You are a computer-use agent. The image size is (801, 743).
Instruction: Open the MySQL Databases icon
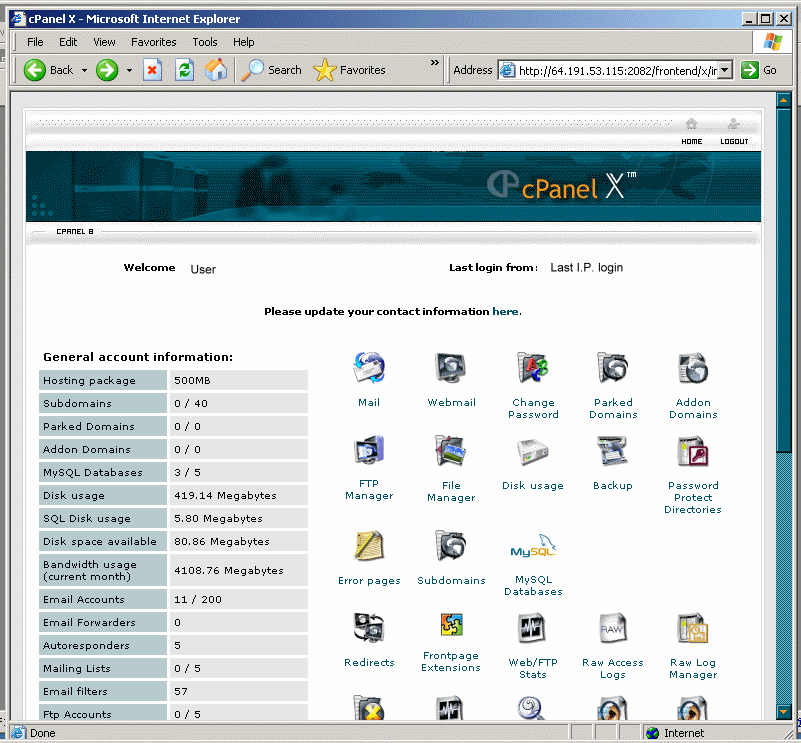(533, 548)
